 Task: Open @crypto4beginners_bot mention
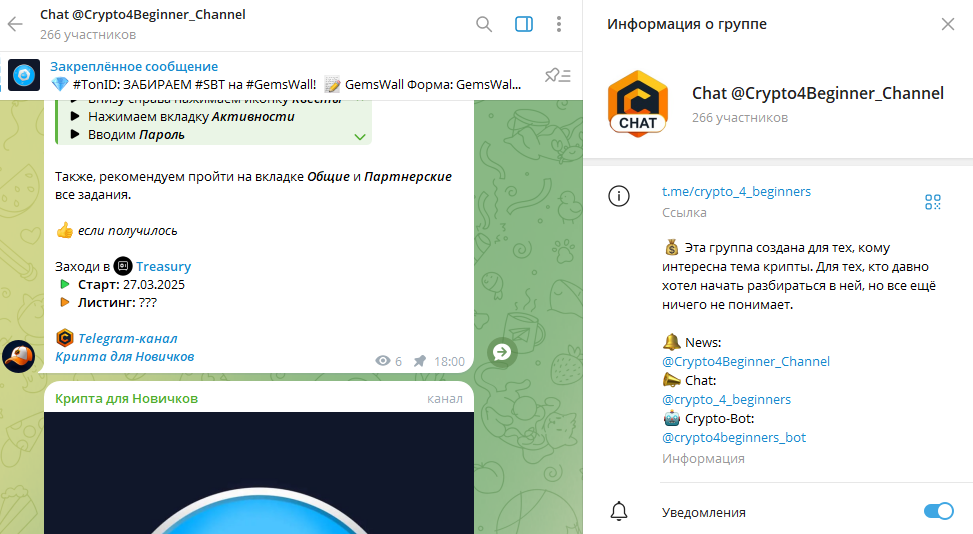click(734, 437)
